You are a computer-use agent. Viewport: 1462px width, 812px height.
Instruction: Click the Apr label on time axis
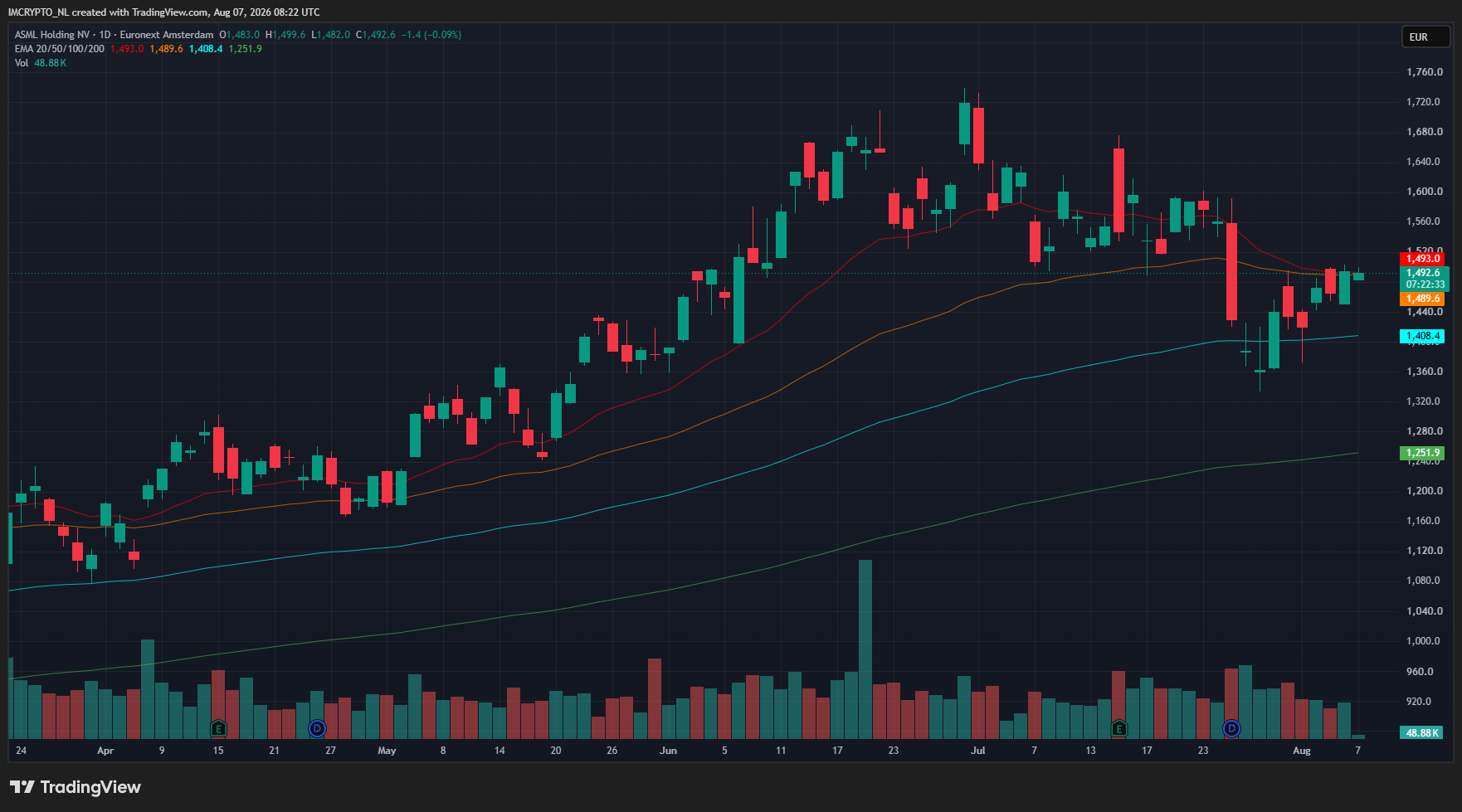pos(105,751)
